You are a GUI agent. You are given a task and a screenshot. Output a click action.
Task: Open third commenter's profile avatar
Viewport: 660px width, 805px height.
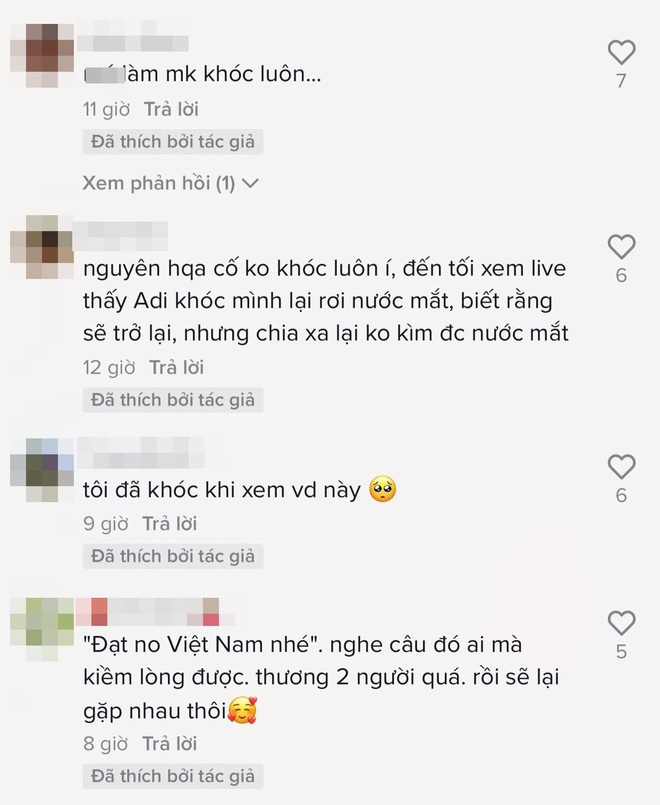point(42,470)
